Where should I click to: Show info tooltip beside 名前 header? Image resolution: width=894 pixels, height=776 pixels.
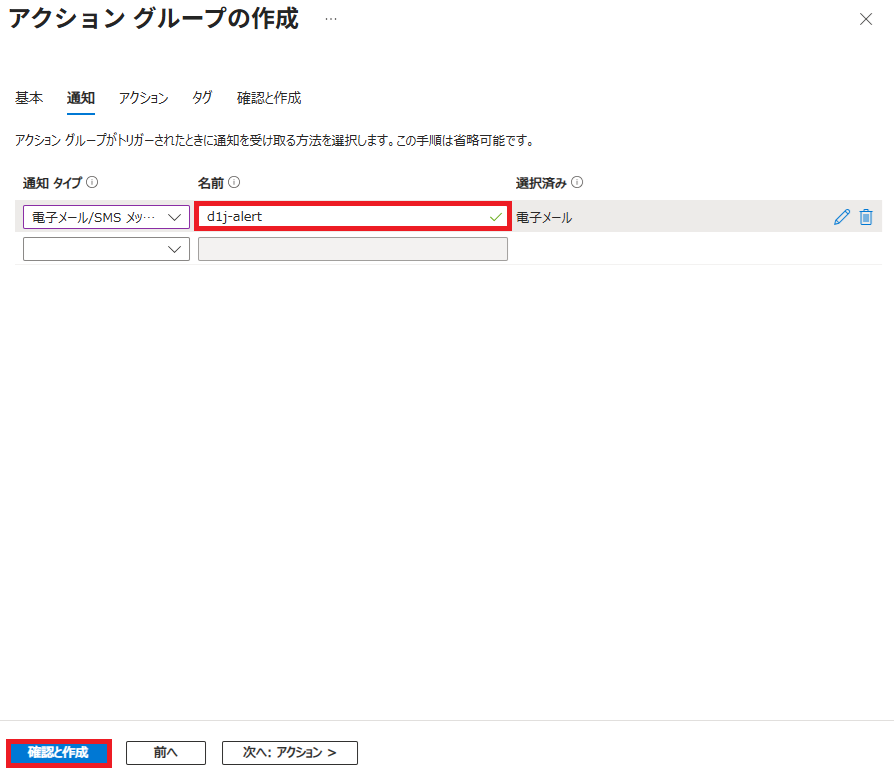click(x=234, y=183)
